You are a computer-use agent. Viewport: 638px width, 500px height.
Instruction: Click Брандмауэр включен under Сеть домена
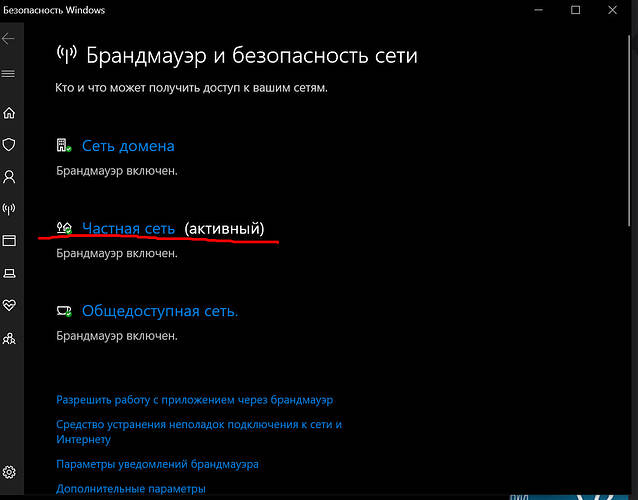117,171
